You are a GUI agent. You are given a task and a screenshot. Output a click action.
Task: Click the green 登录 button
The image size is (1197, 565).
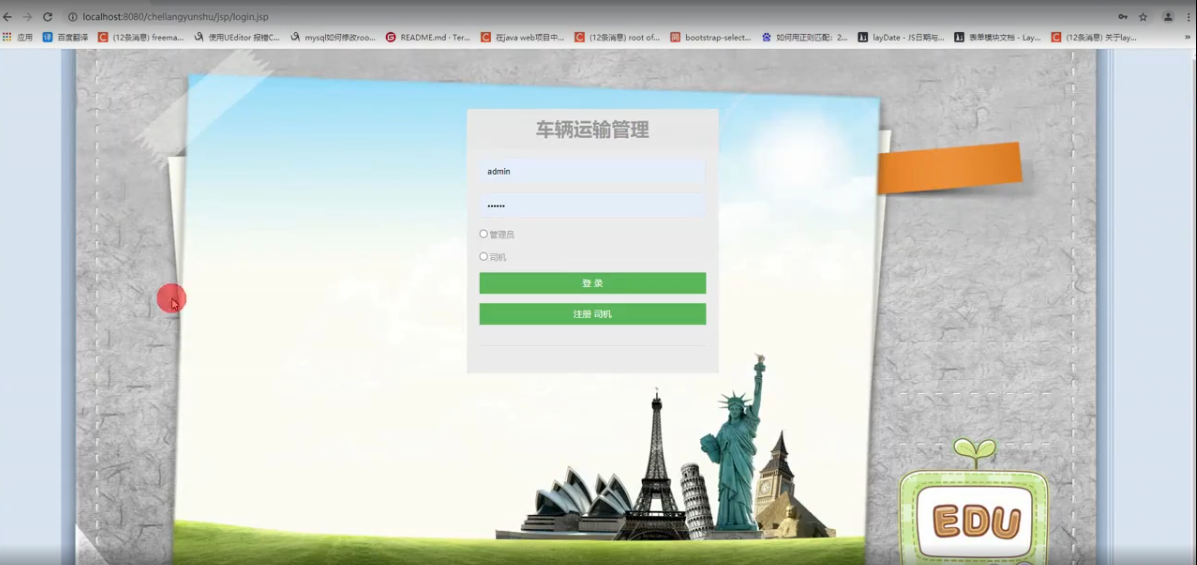tap(592, 283)
